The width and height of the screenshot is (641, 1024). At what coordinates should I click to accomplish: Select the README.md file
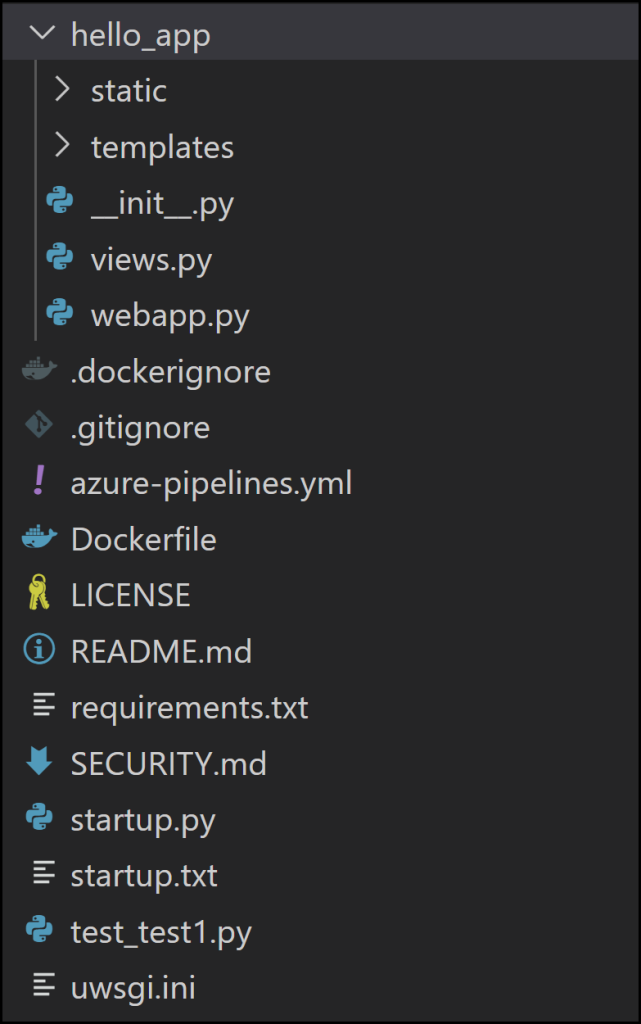coord(160,651)
